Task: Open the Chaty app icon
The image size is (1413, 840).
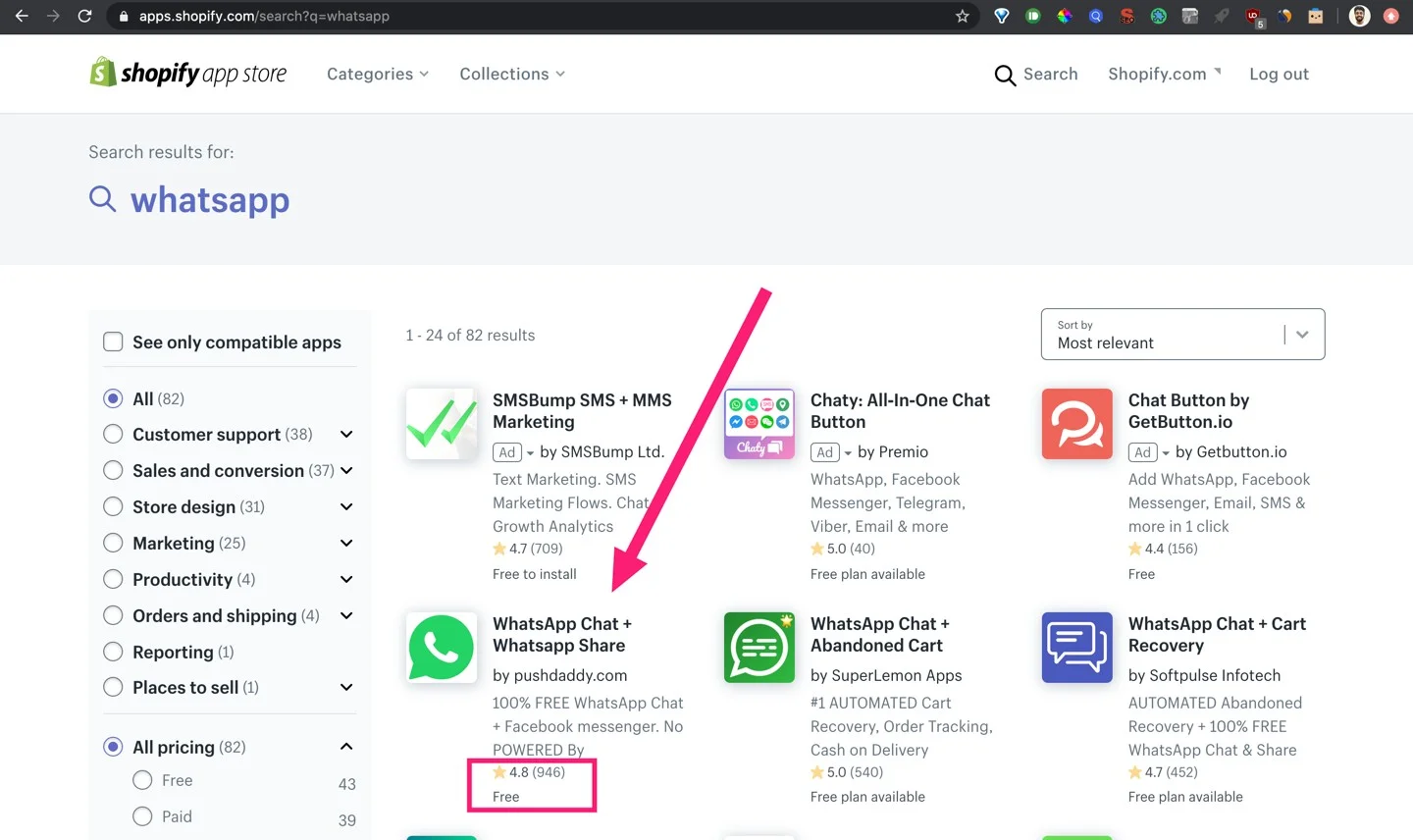Action: point(759,424)
